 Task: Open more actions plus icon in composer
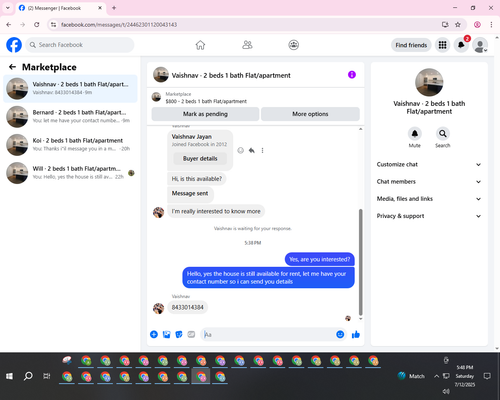(154, 334)
